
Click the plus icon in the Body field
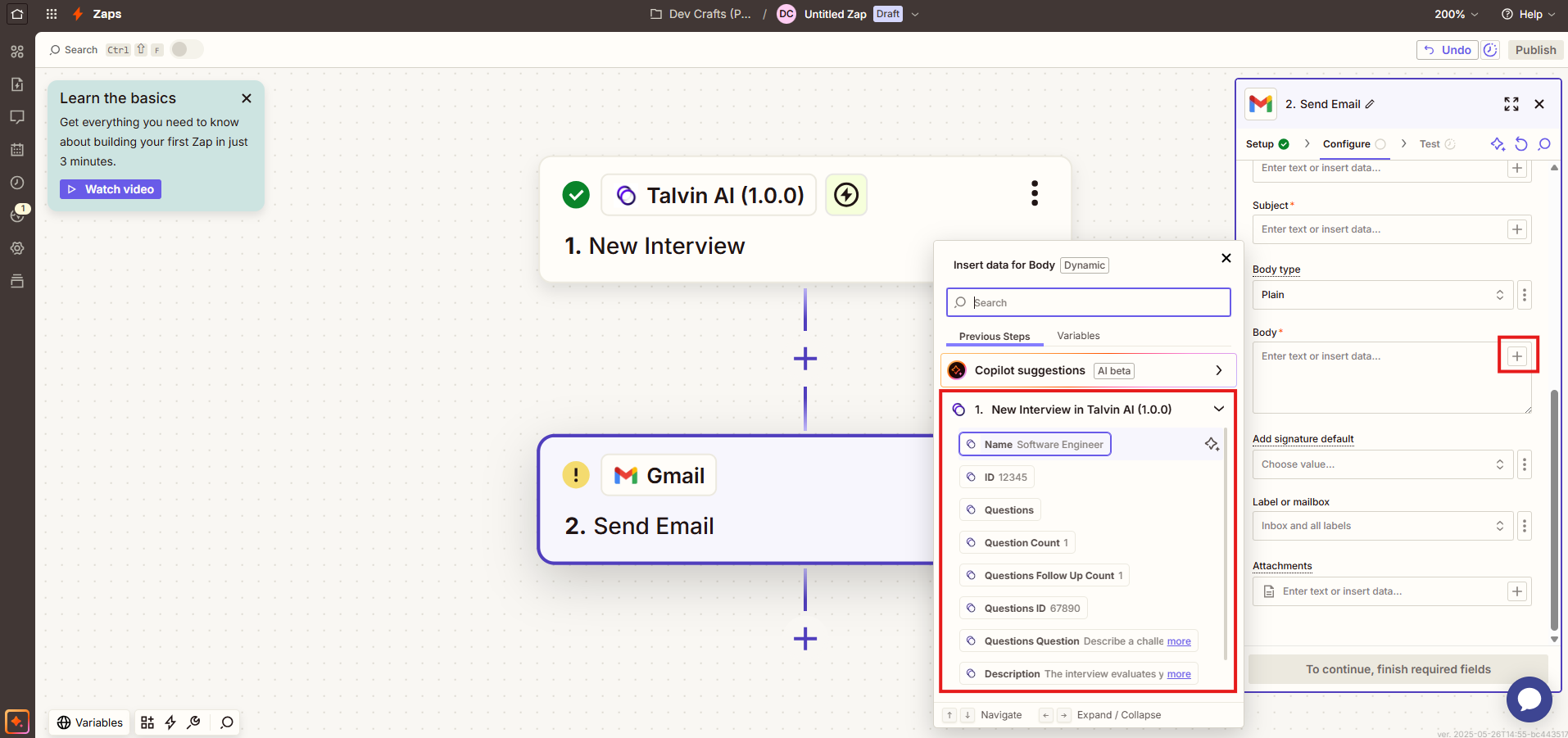[x=1517, y=355]
